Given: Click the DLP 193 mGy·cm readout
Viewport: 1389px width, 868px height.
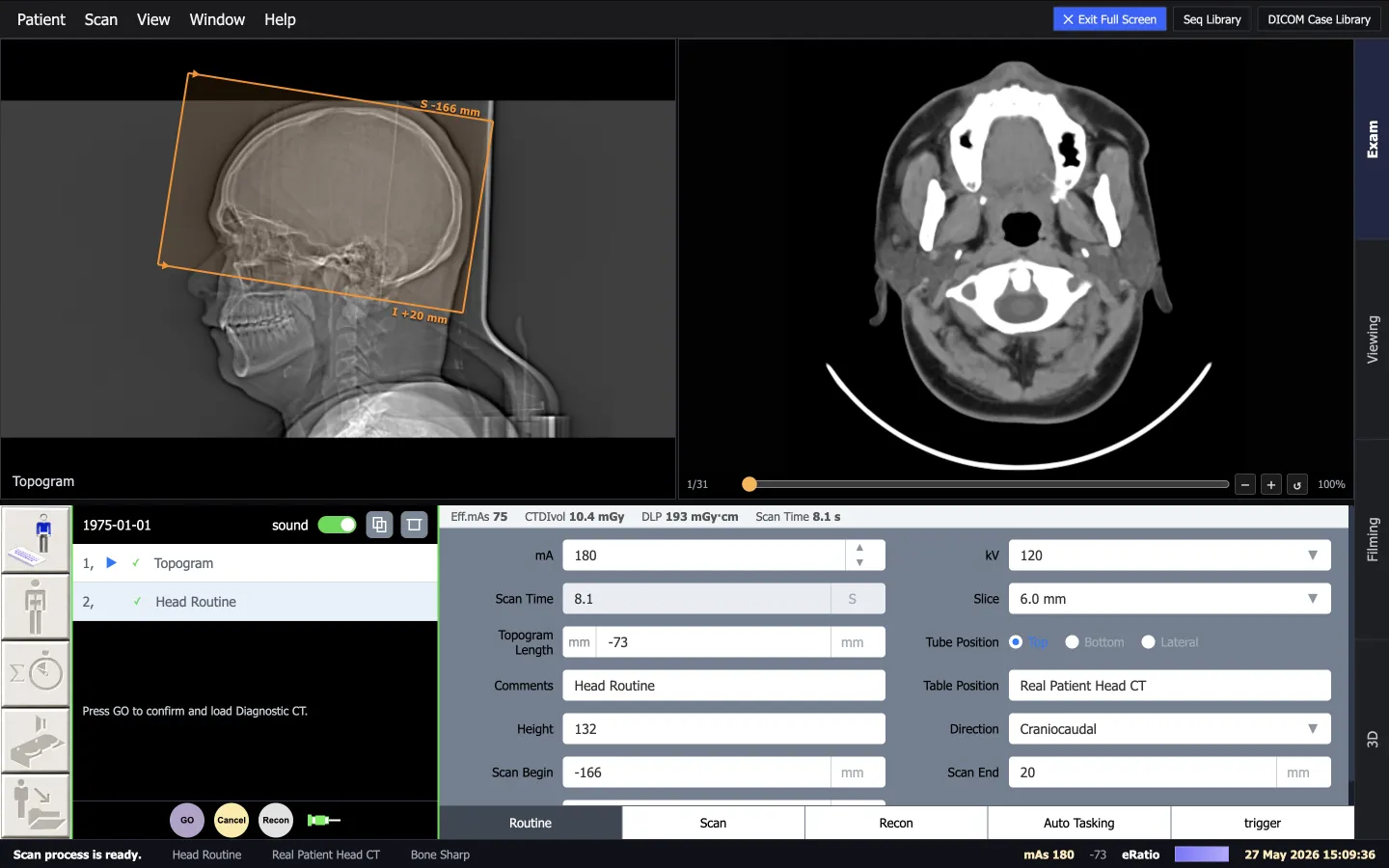Looking at the screenshot, I should 690,517.
